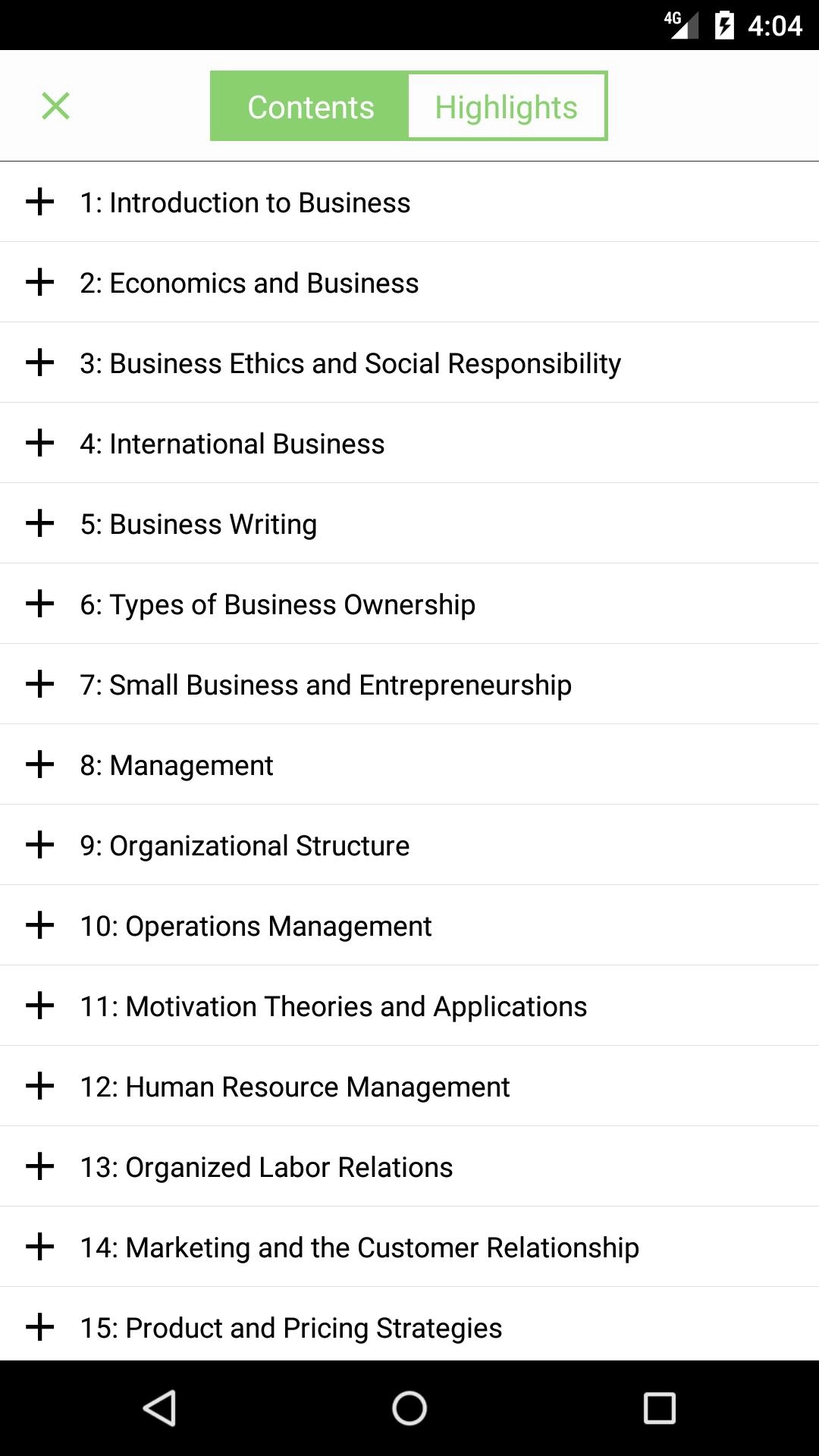This screenshot has height=1456, width=819.
Task: Select the Contents tab
Action: coord(310,107)
